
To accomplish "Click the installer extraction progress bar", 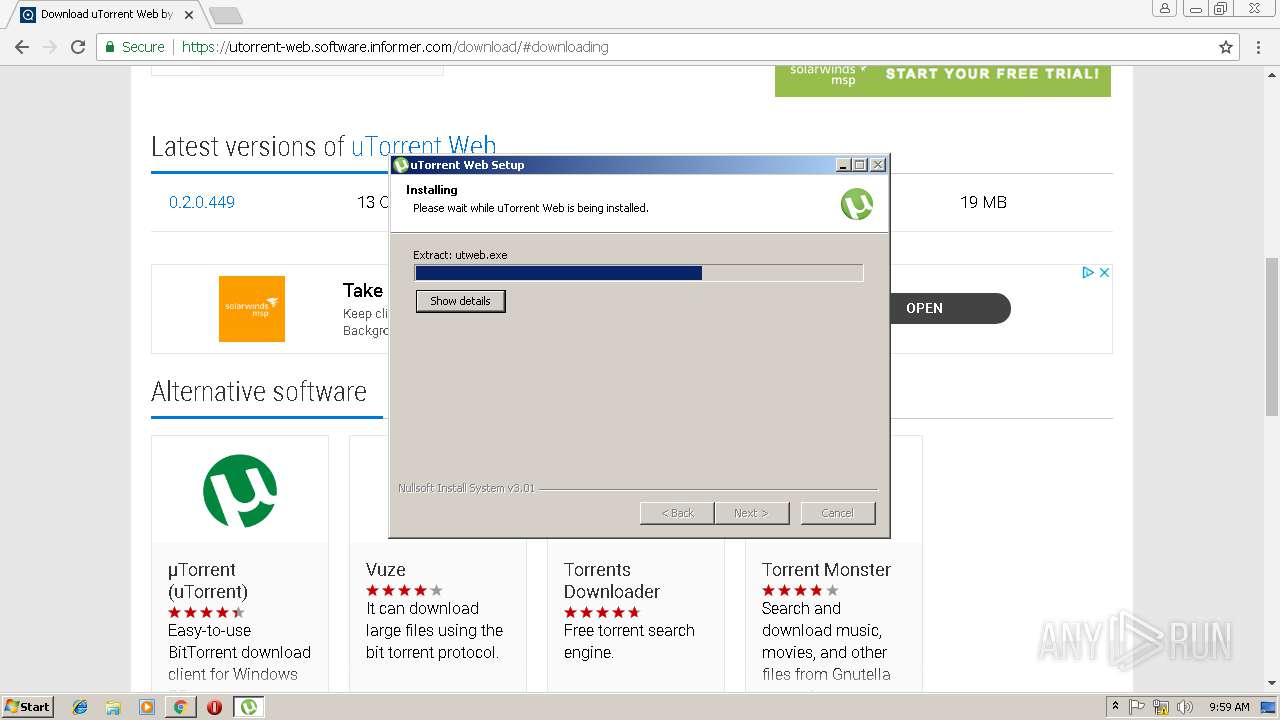I will [638, 273].
